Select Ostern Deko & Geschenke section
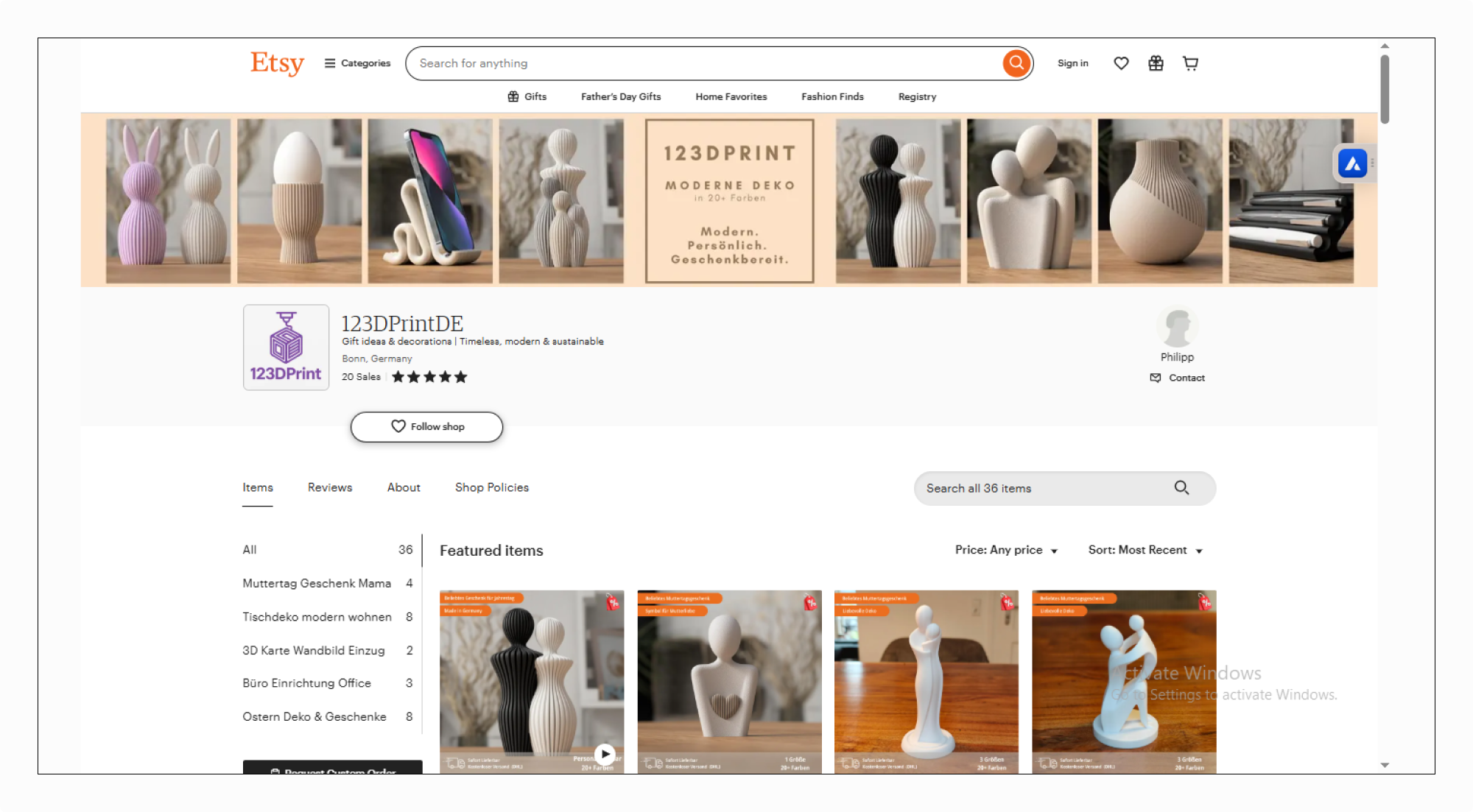 tap(328, 717)
